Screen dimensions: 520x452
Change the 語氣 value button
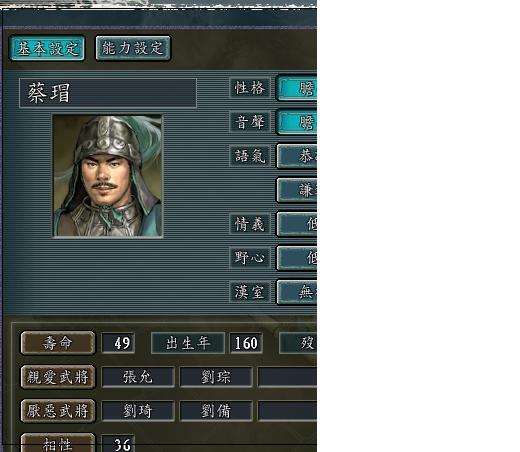point(297,156)
